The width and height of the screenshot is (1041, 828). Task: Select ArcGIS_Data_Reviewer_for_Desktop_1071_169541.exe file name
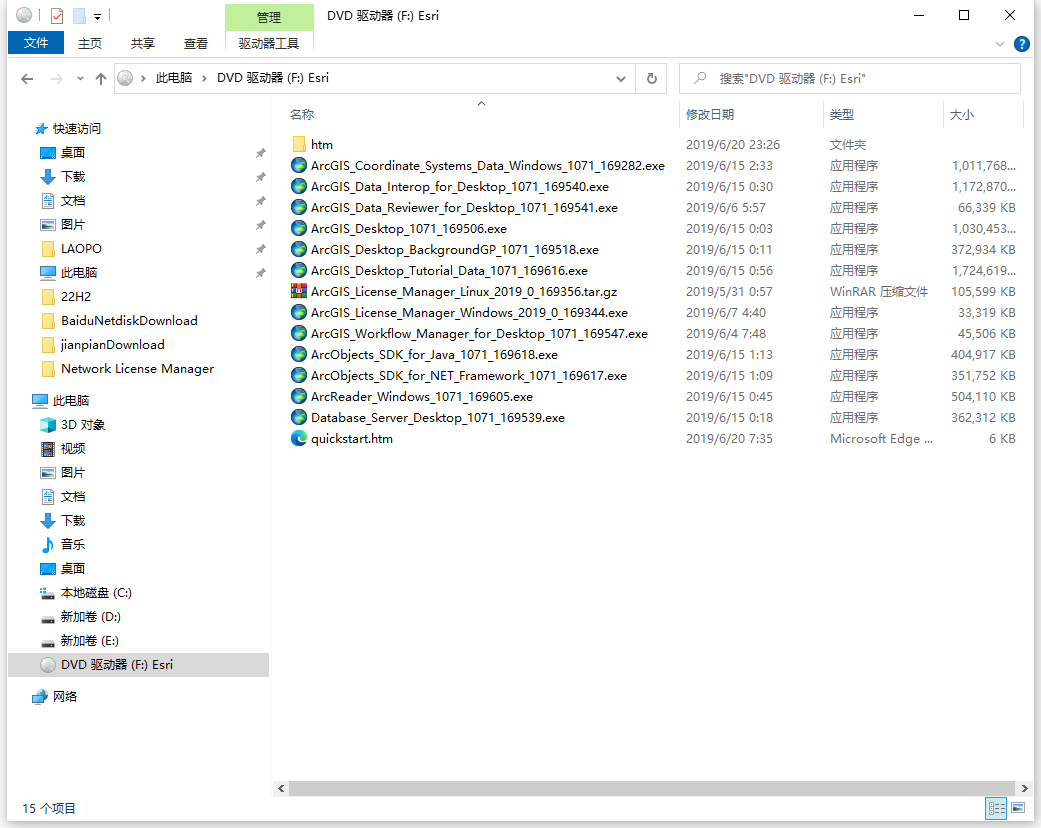coord(464,208)
